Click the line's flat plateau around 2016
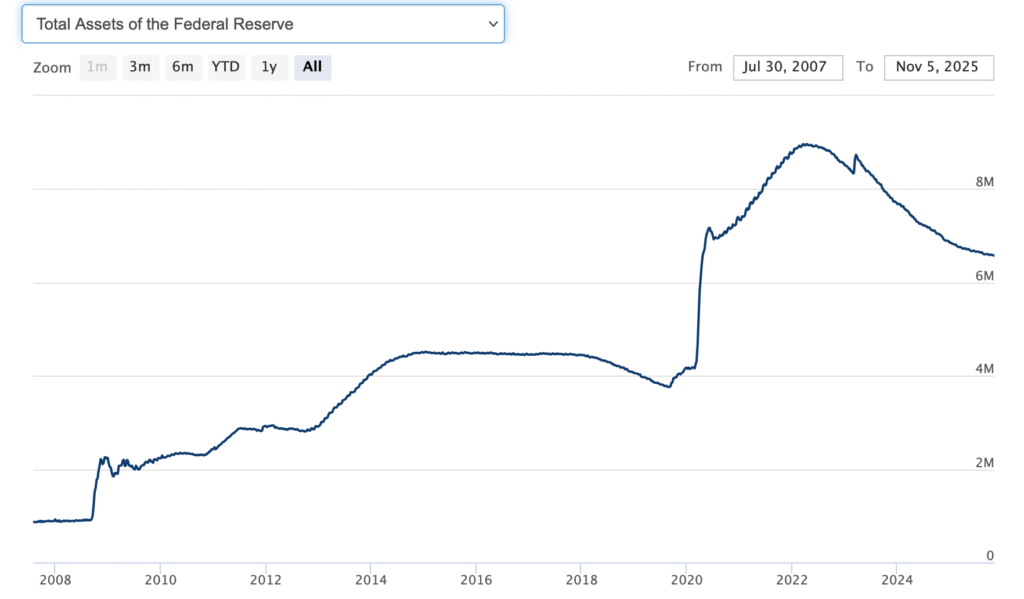This screenshot has height=599, width=1024. click(476, 353)
